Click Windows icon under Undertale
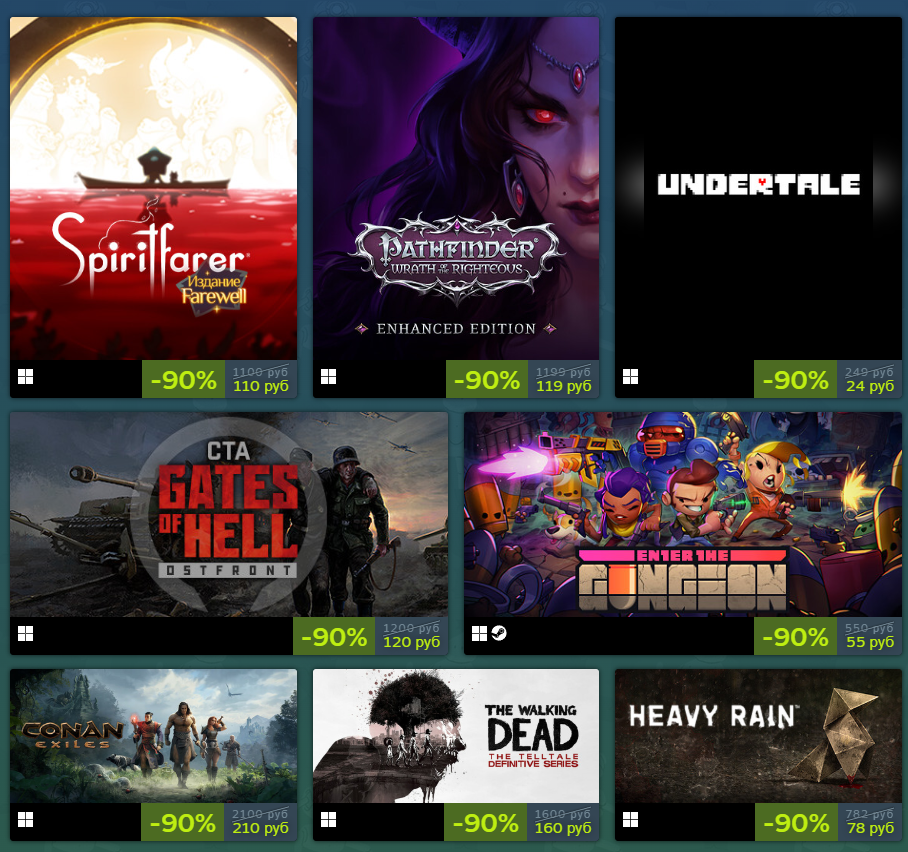Screen dimensions: 908x852 pyautogui.click(x=631, y=377)
